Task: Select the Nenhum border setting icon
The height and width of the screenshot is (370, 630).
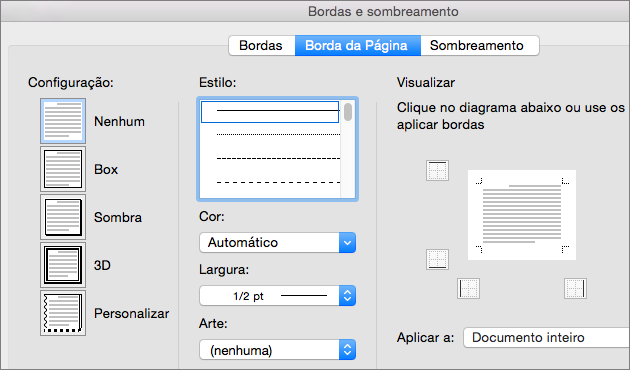Action: 63,121
